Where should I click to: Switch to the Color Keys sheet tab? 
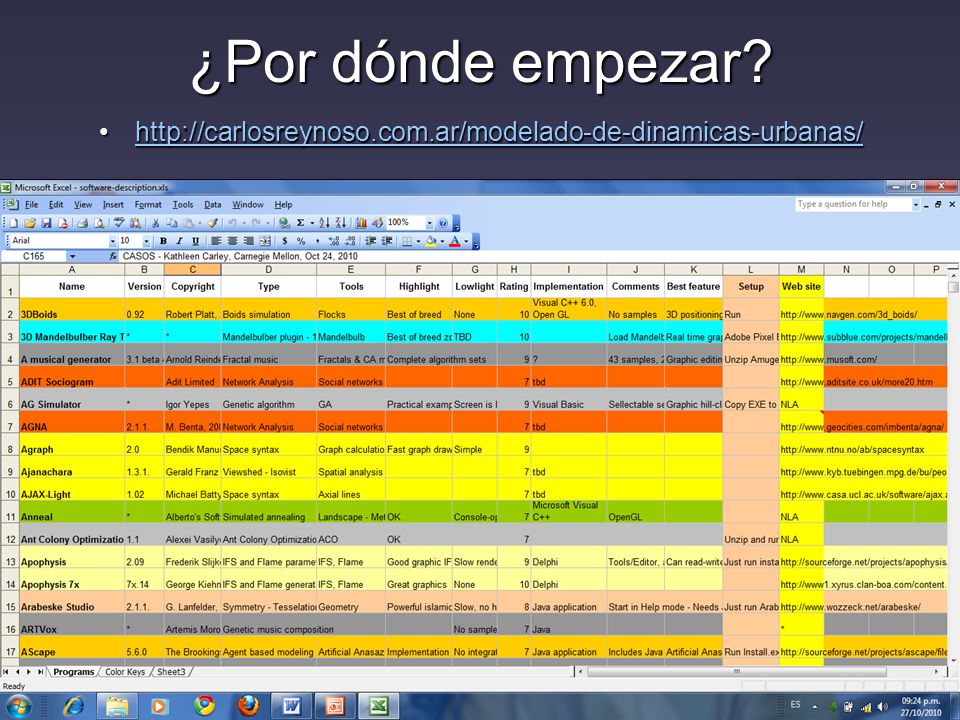(125, 672)
